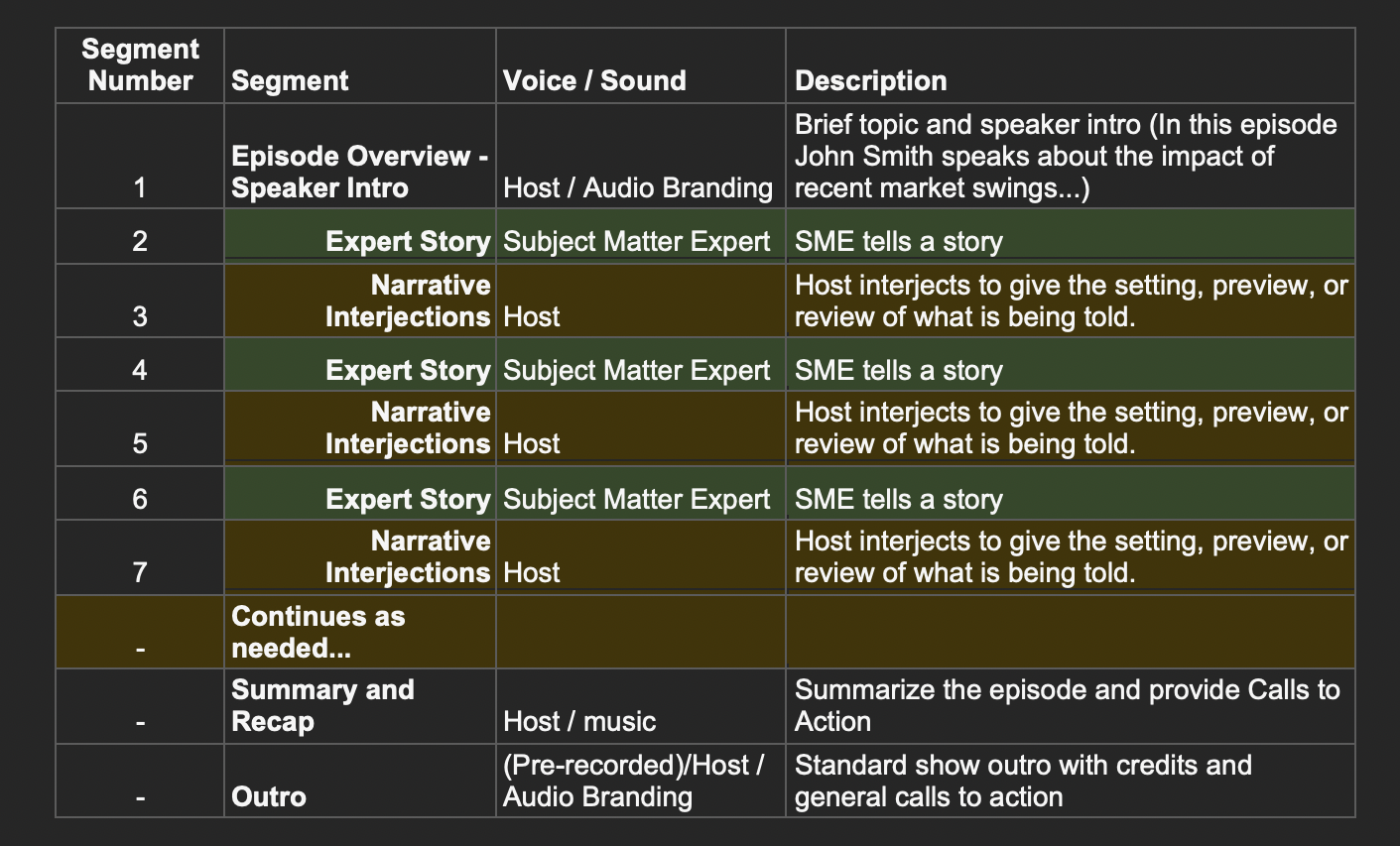
Task: Click "Expert Story" in segment 2 row
Action: (360, 237)
